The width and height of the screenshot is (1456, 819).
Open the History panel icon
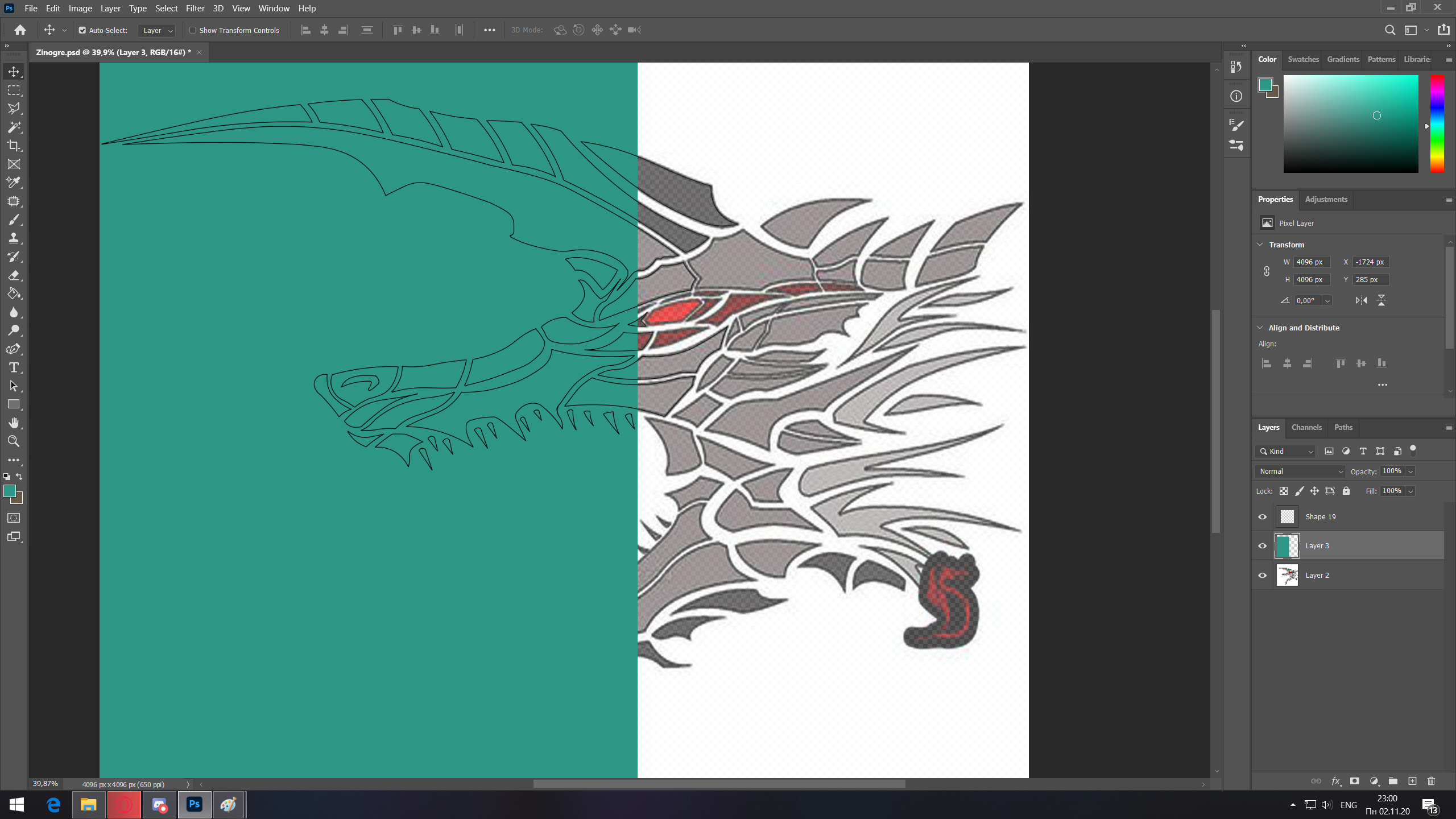1236,67
